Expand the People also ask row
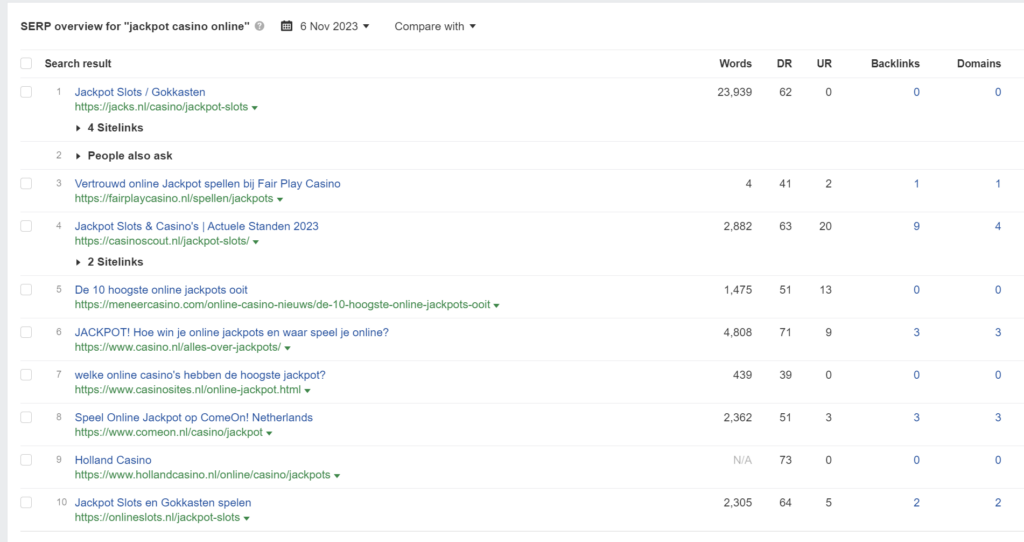The width and height of the screenshot is (1024, 542). (x=129, y=156)
